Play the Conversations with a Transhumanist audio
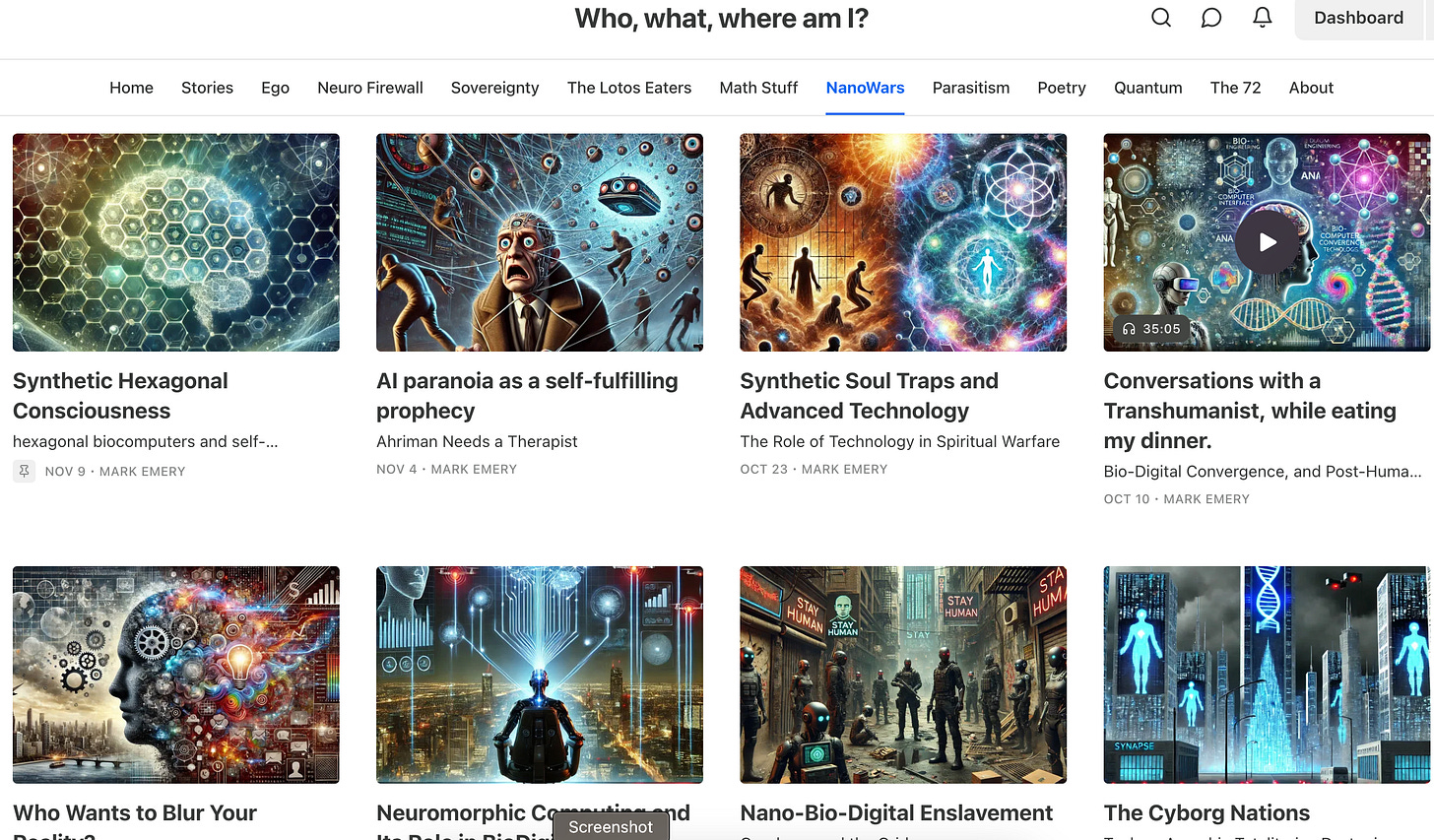This screenshot has width=1434, height=840. pos(1267,242)
